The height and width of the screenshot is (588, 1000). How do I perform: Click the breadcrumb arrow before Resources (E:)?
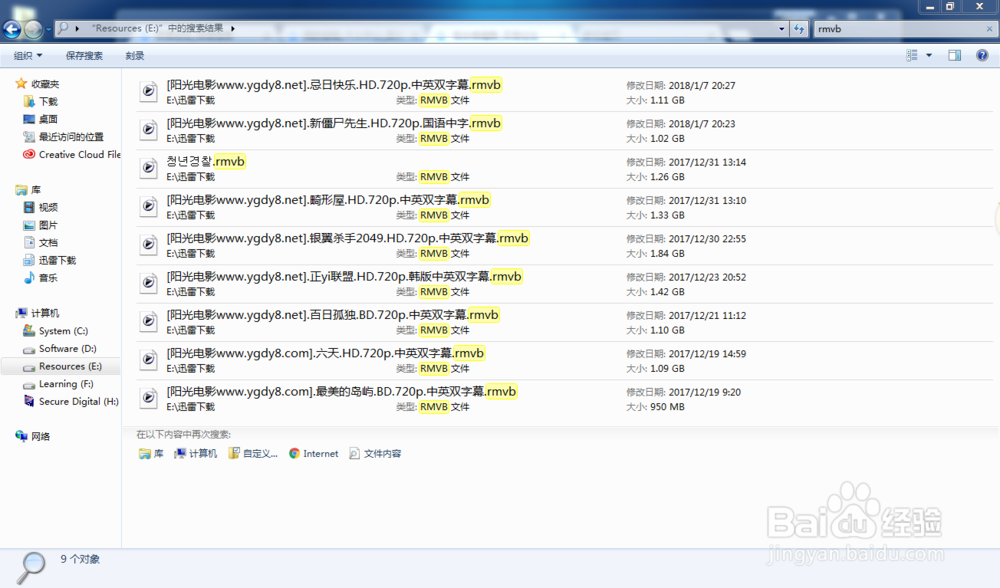(78, 29)
